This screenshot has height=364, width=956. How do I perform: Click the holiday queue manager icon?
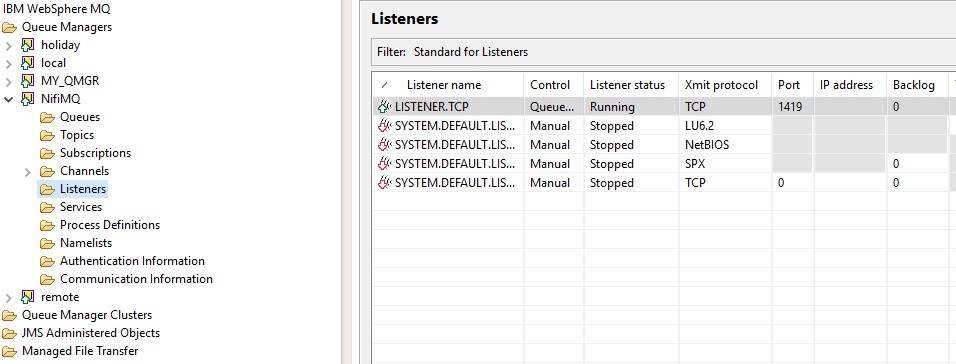(27, 45)
